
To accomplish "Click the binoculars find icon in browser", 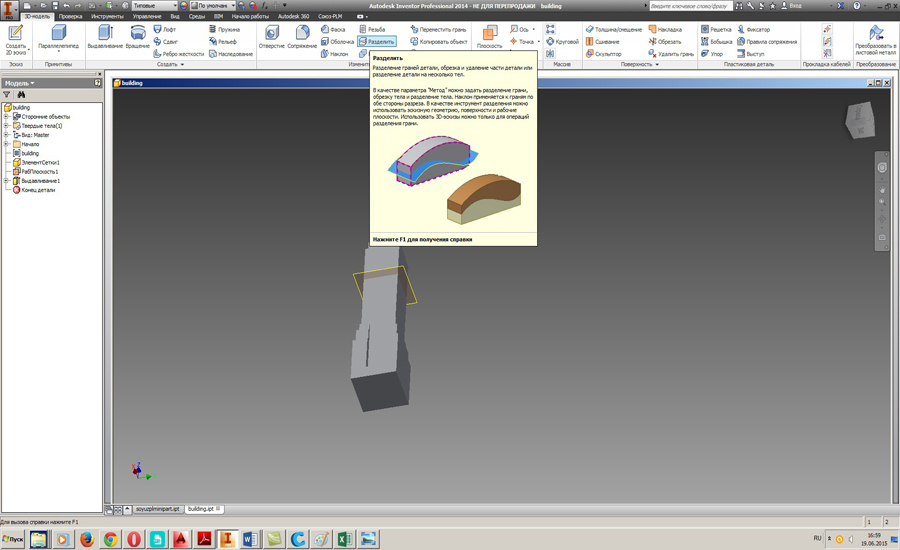I will click(21, 95).
